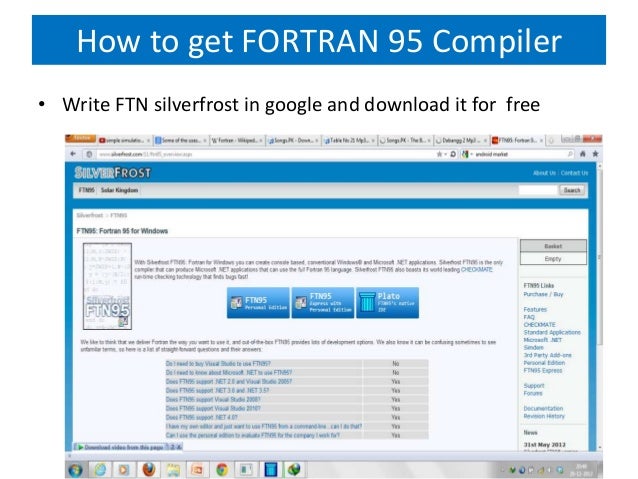Open the green globe taskbar icon

(x=294, y=470)
